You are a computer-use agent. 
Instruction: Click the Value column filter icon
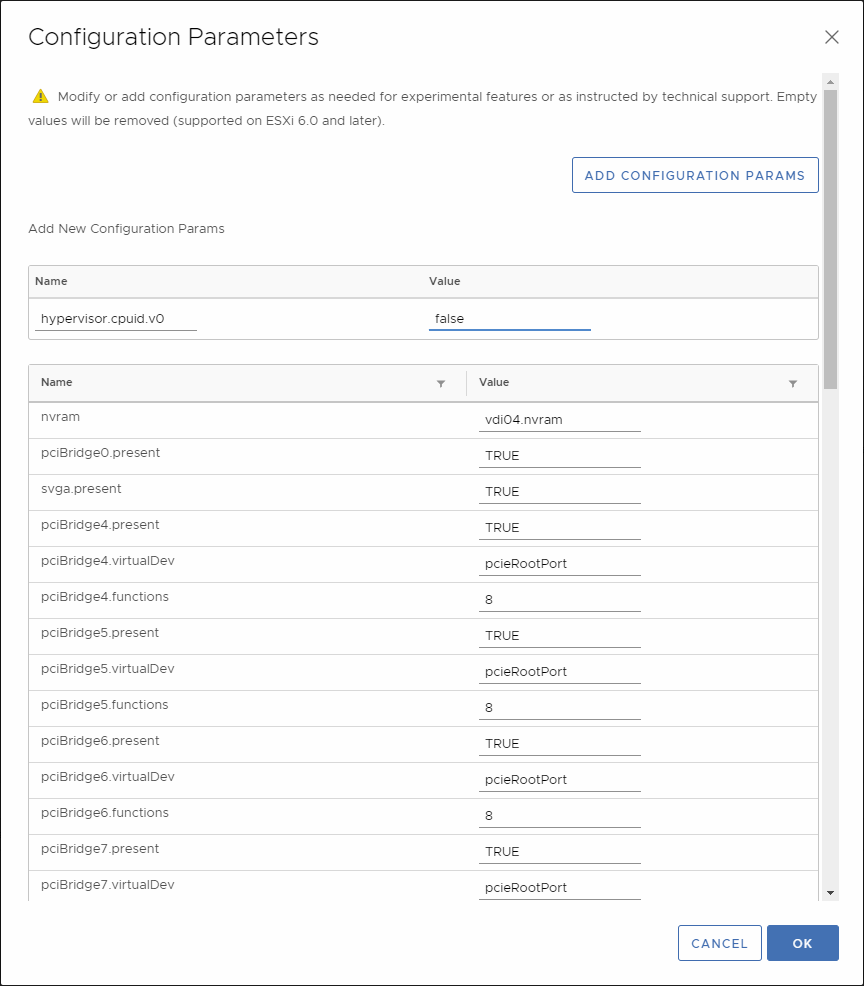click(x=793, y=383)
